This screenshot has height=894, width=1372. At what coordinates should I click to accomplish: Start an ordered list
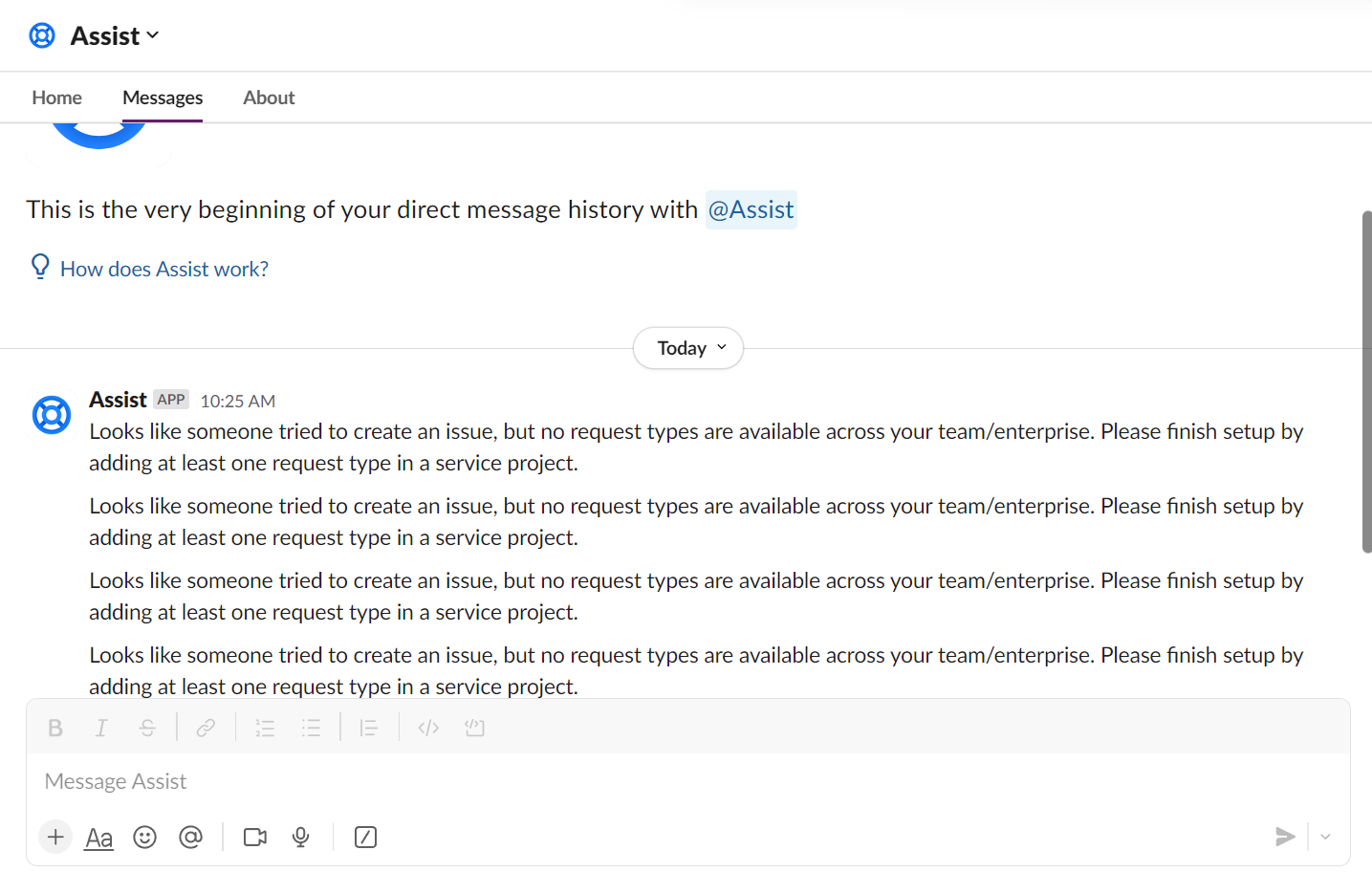pos(265,728)
